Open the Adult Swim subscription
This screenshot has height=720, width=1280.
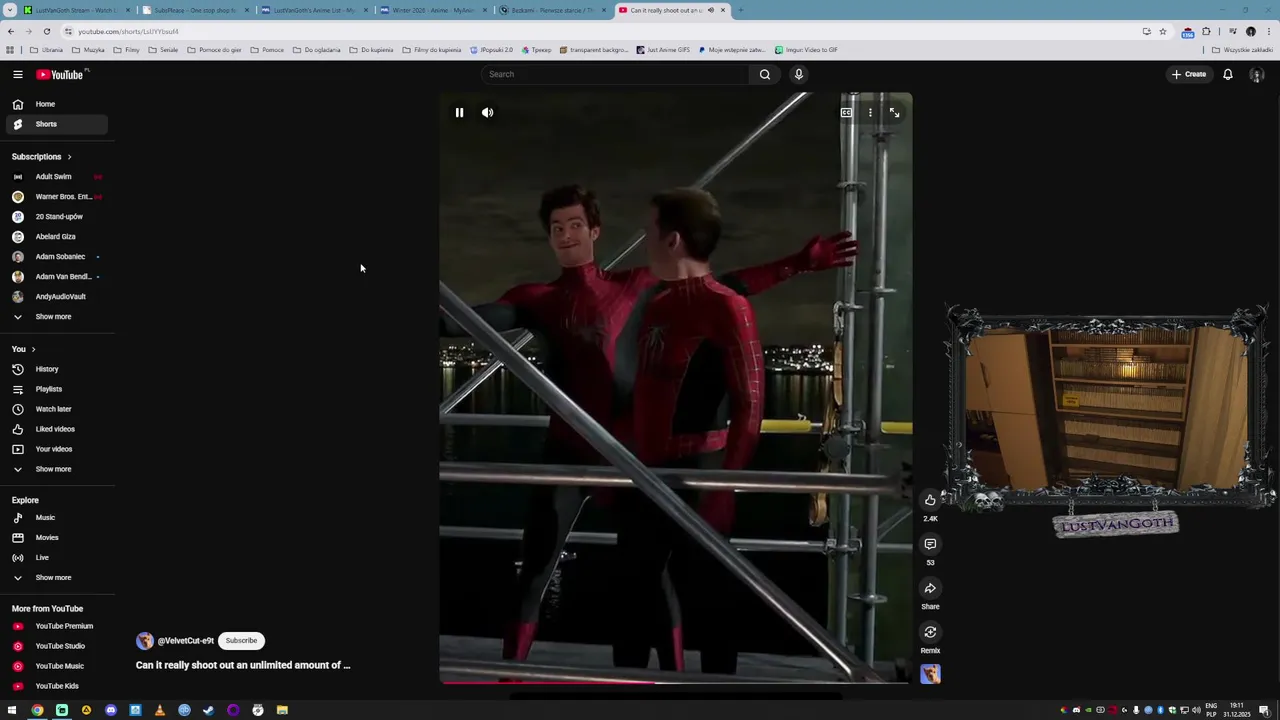pos(55,177)
